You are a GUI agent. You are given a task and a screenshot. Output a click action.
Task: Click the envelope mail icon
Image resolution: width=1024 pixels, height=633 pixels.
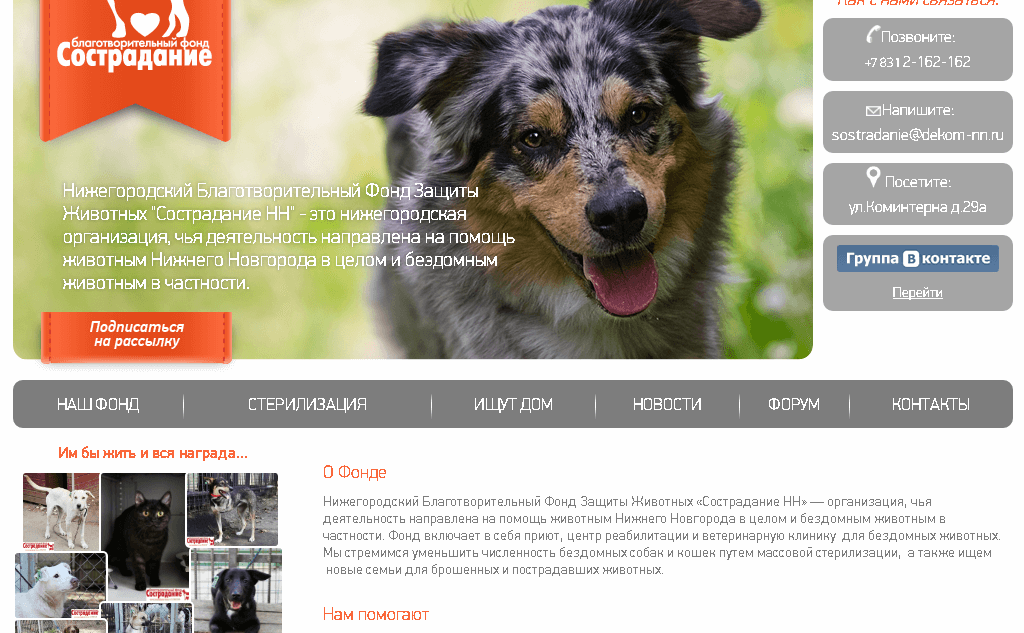coord(873,111)
